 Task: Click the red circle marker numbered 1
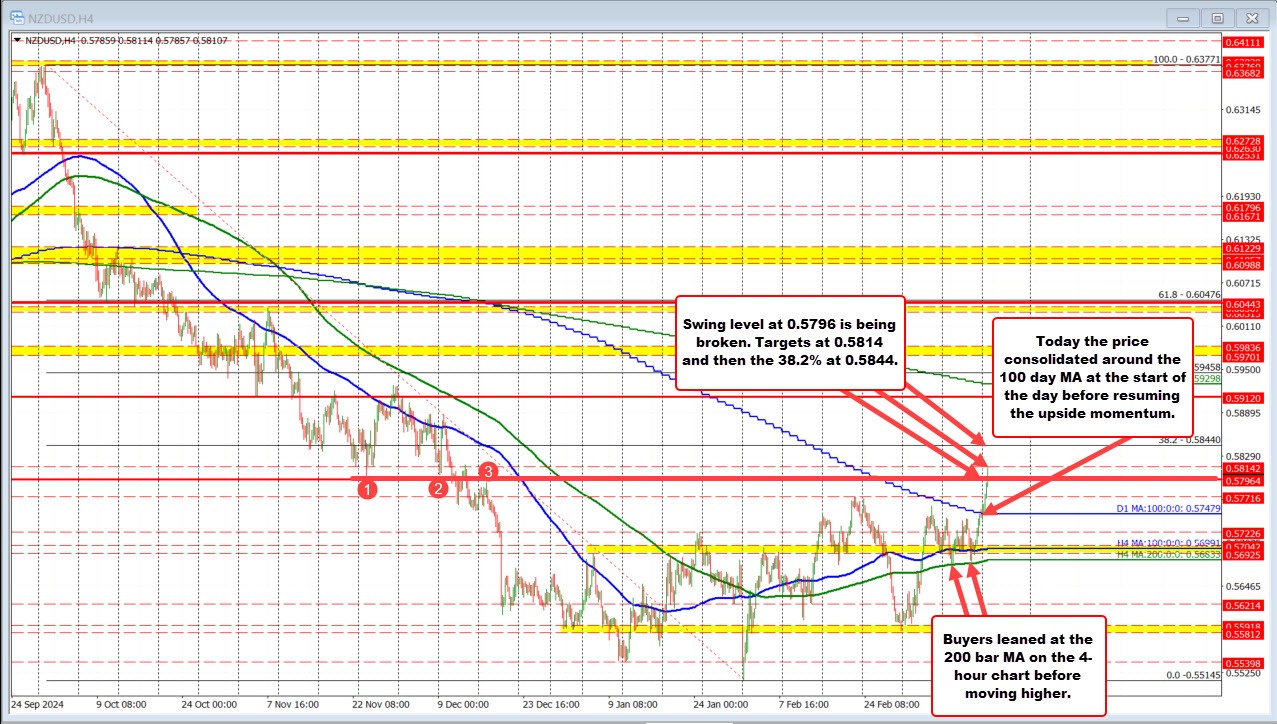pyautogui.click(x=368, y=488)
